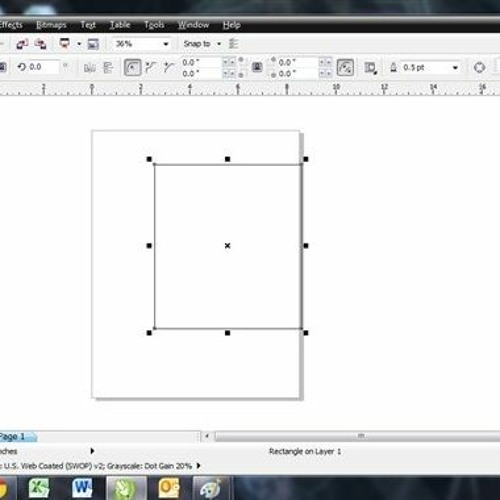This screenshot has height=500, width=500.
Task: Click the bottom-left corner radius field
Action: point(201,73)
